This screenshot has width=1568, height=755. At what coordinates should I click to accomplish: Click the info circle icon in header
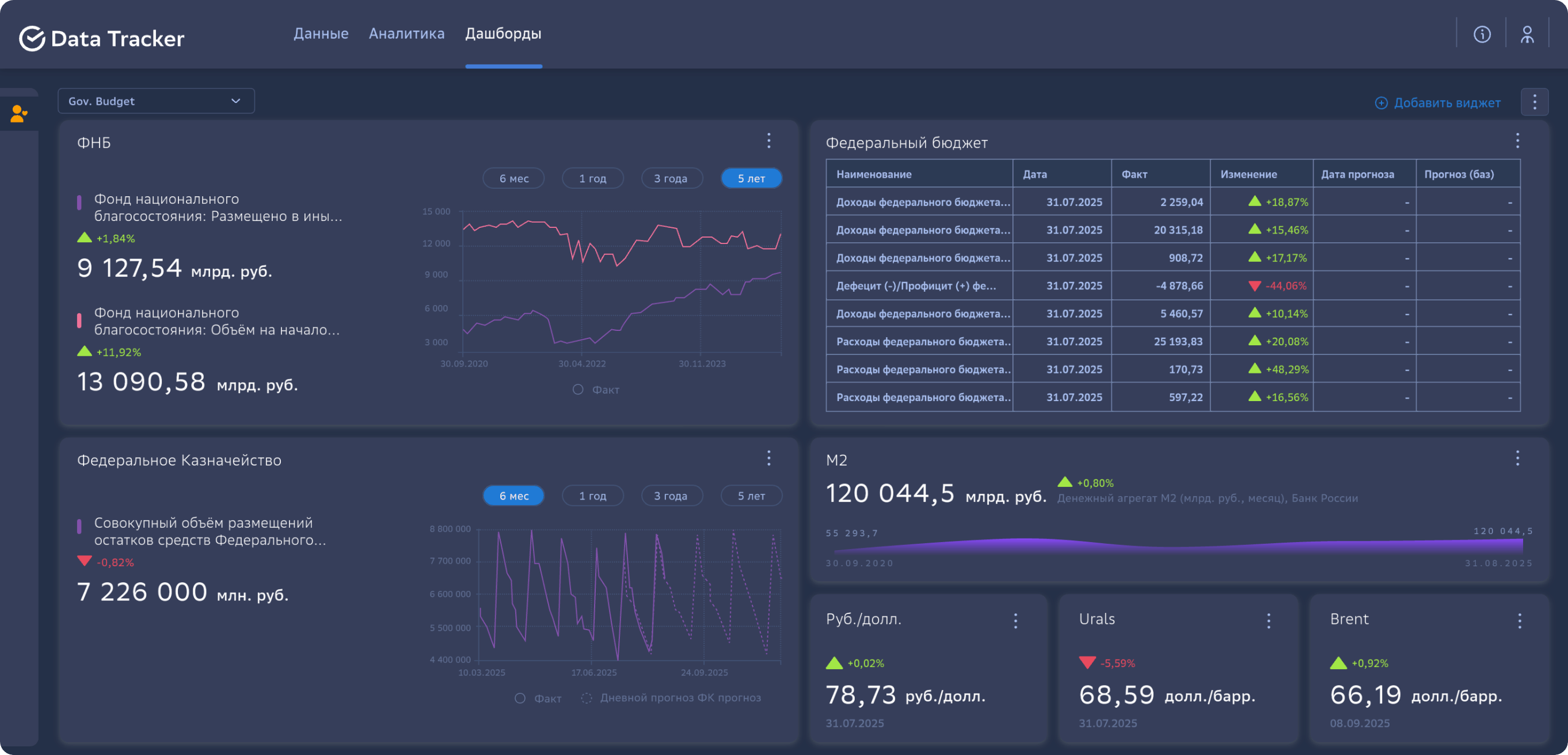click(x=1482, y=34)
